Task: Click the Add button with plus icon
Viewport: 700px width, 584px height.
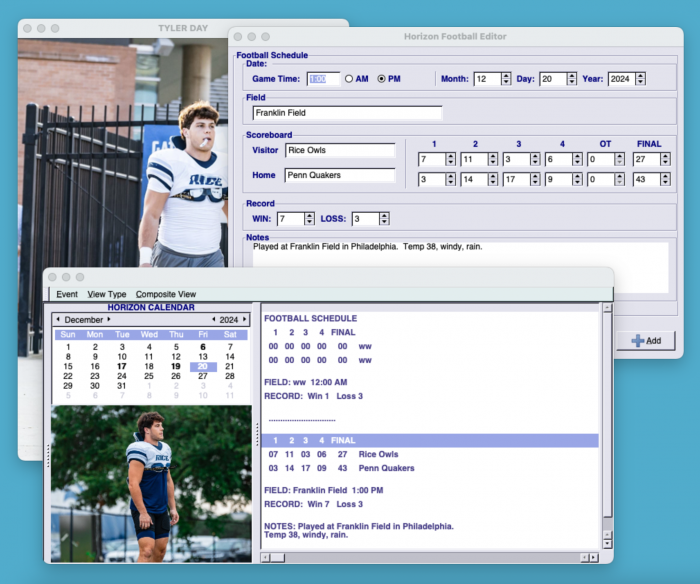Action: point(646,341)
